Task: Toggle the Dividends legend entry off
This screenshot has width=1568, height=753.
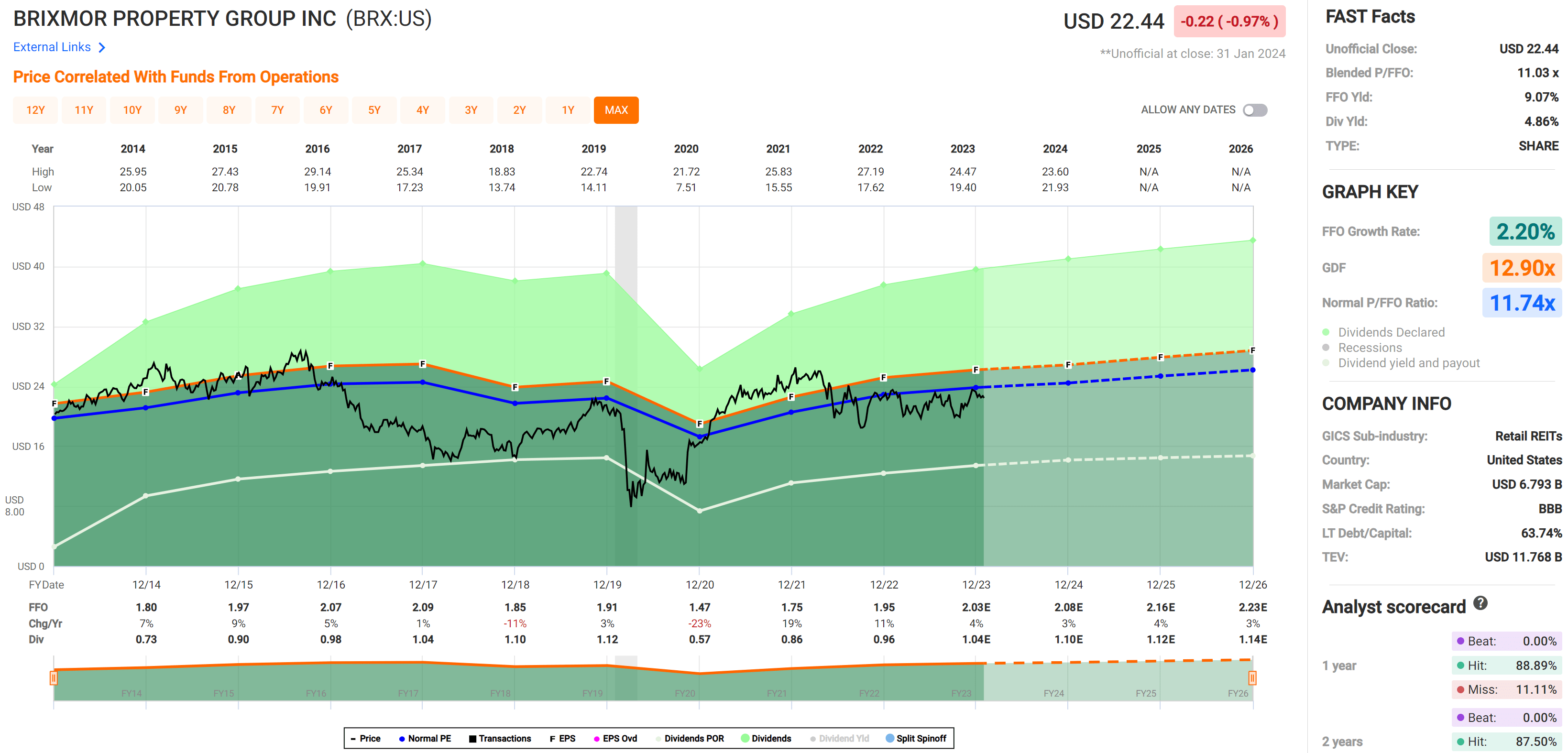Action: [x=768, y=738]
